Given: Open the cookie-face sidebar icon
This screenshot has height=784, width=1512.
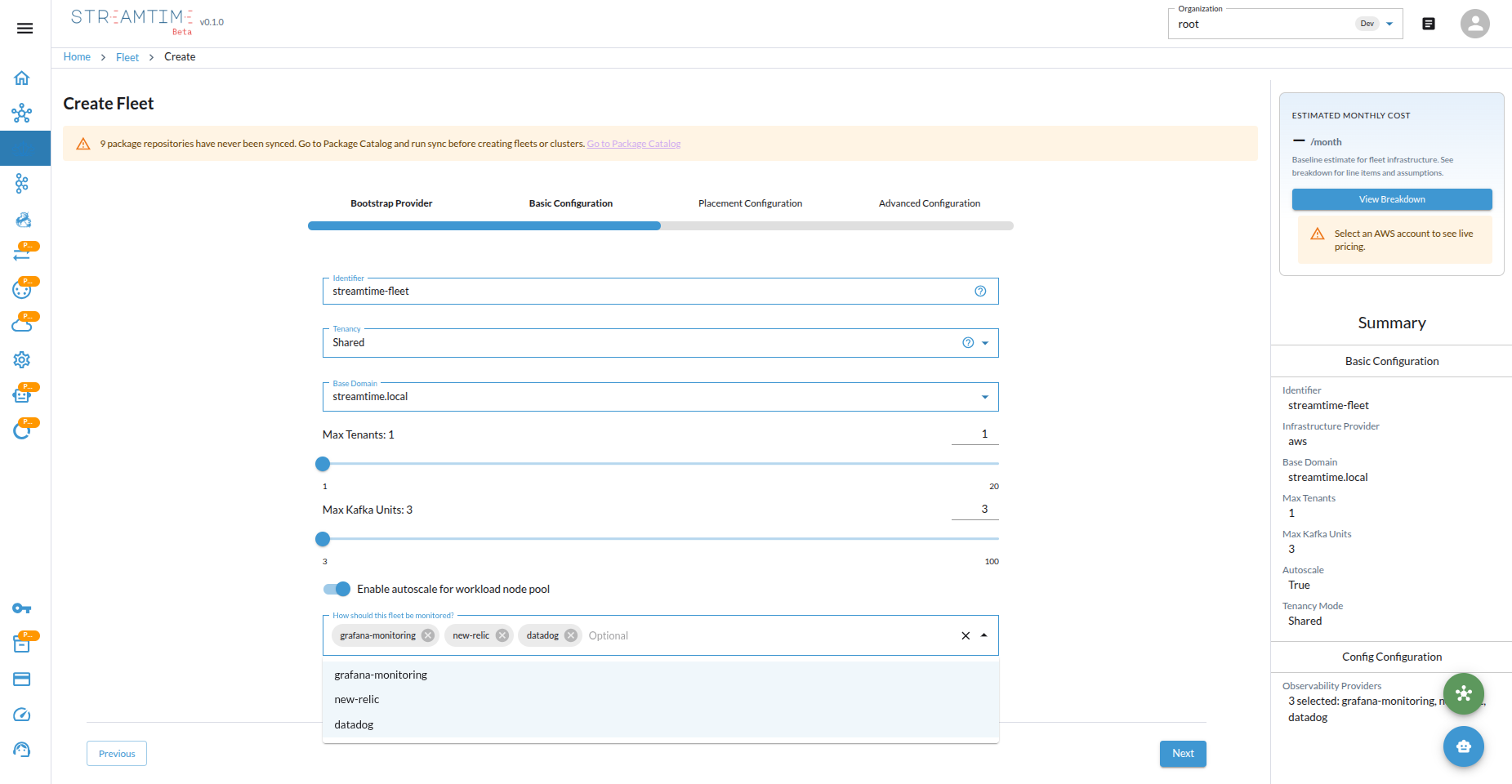Looking at the screenshot, I should [x=22, y=289].
